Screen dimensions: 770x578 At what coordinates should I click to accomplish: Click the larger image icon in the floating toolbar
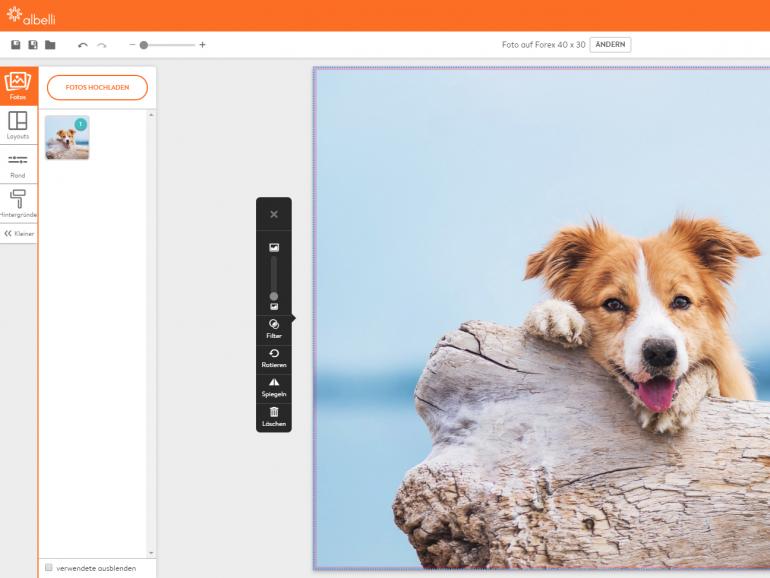pyautogui.click(x=274, y=248)
